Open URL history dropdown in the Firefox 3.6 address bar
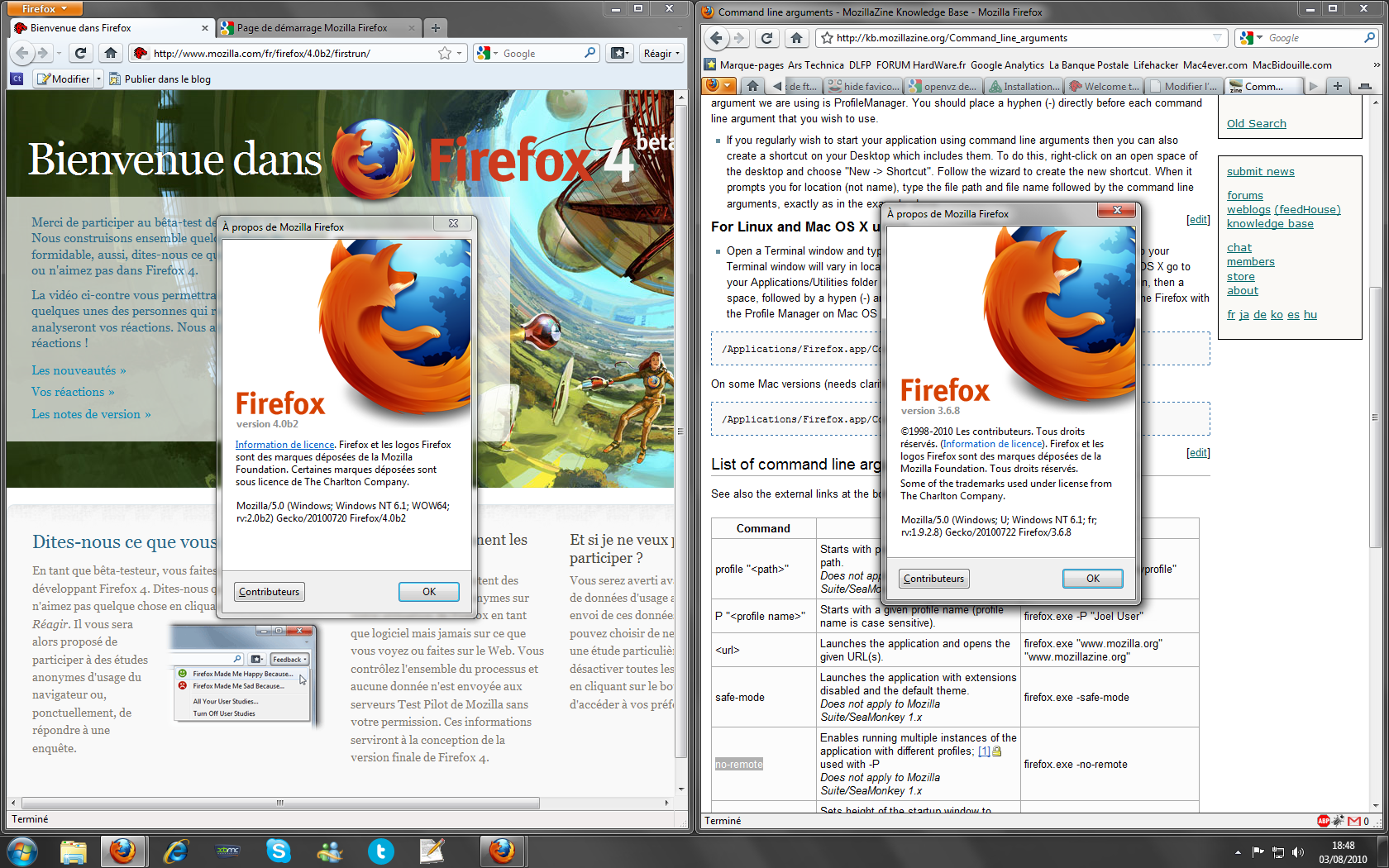Image resolution: width=1389 pixels, height=868 pixels. tap(1217, 38)
